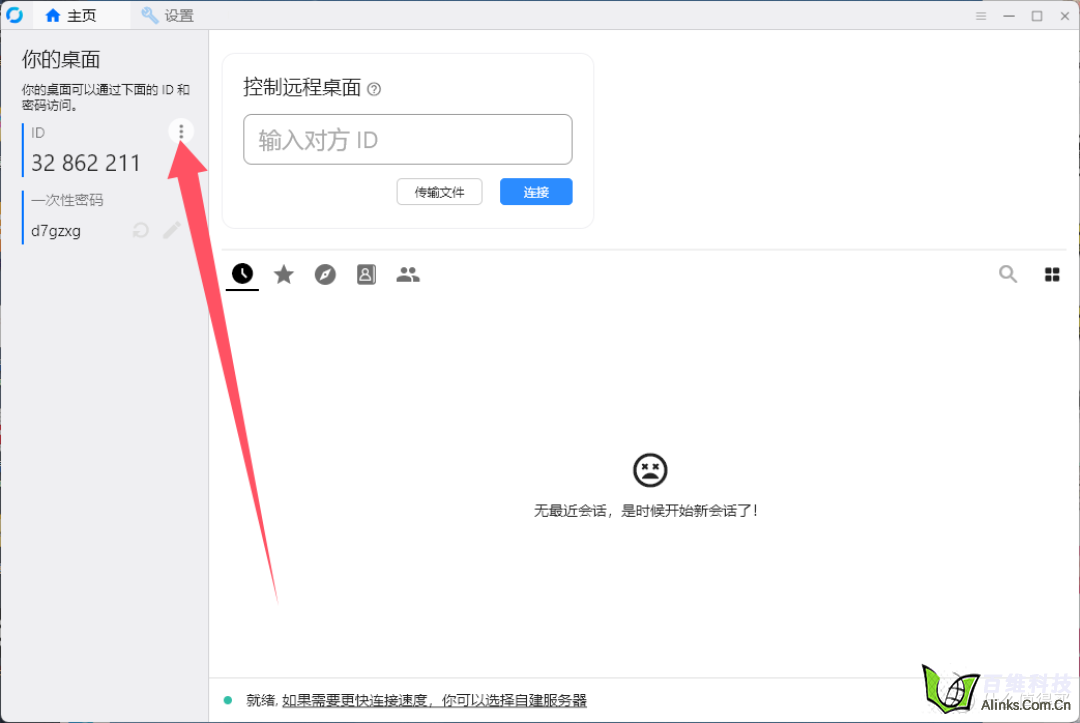Click the 传输文件 file transfer button
Screen dimensions: 1080x723
[x=439, y=191]
